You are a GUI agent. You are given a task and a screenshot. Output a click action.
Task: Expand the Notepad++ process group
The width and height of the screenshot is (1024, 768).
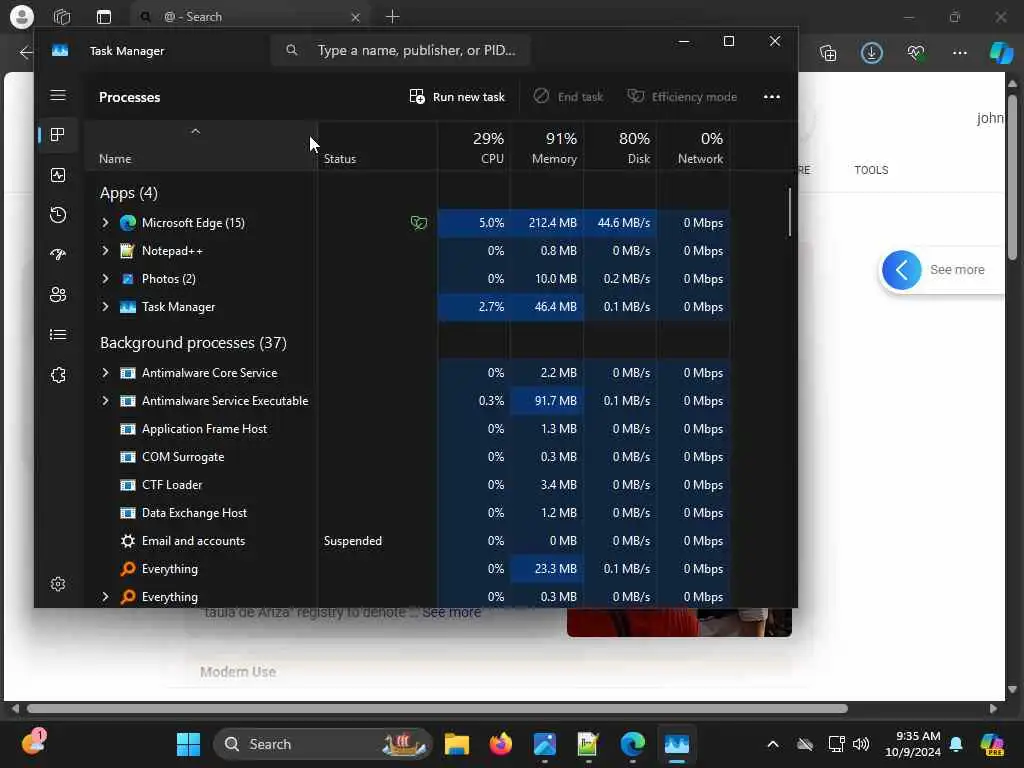[105, 251]
